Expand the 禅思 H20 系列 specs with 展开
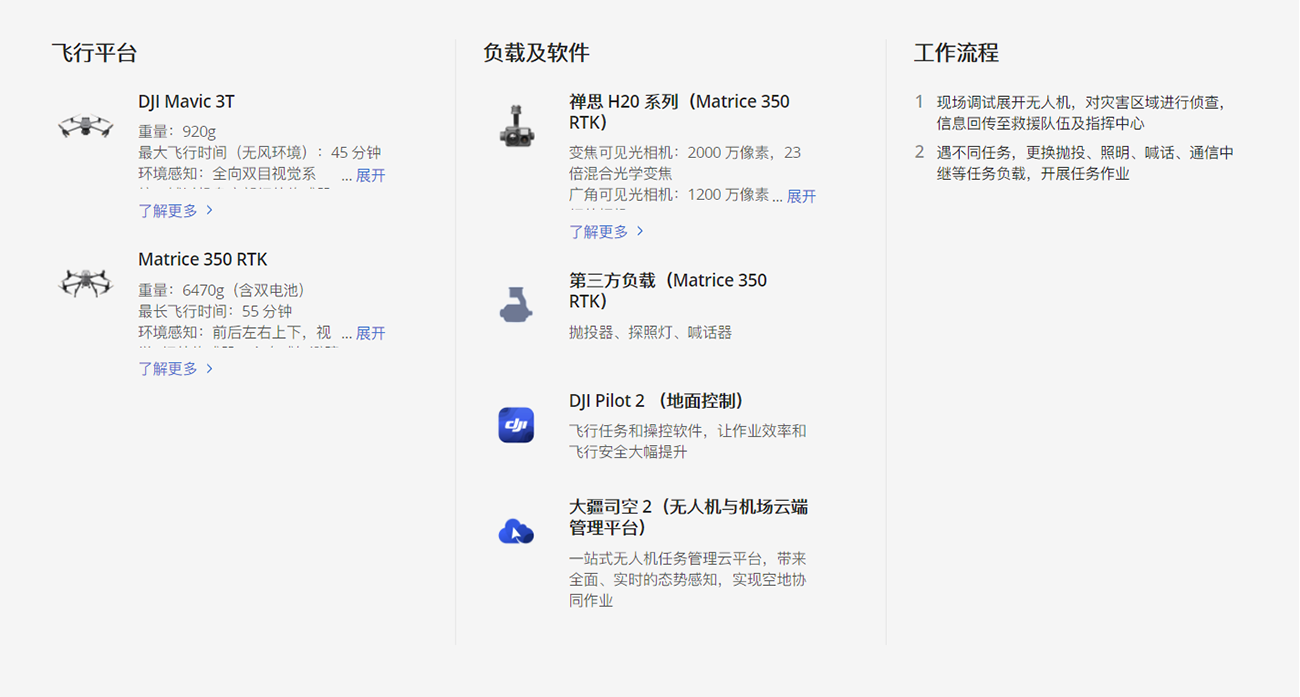 (802, 196)
